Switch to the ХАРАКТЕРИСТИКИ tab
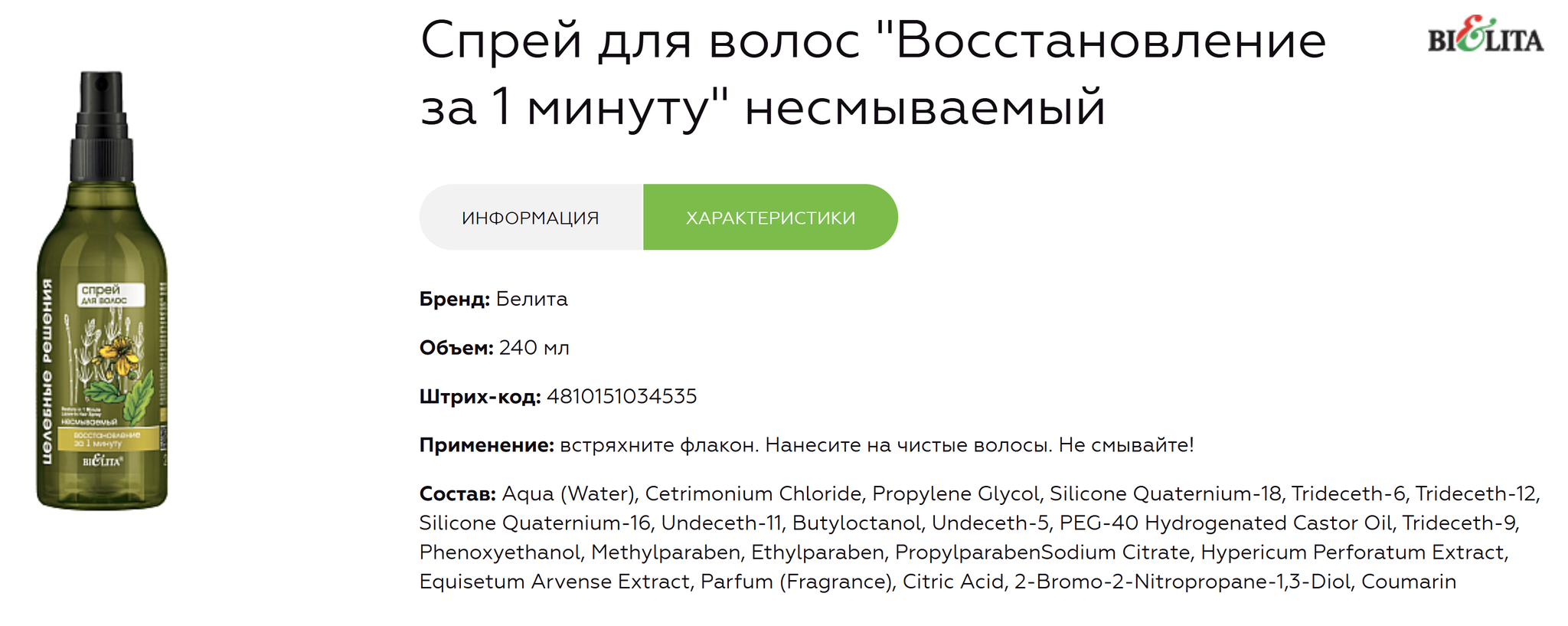The image size is (1568, 626). pyautogui.click(x=770, y=218)
